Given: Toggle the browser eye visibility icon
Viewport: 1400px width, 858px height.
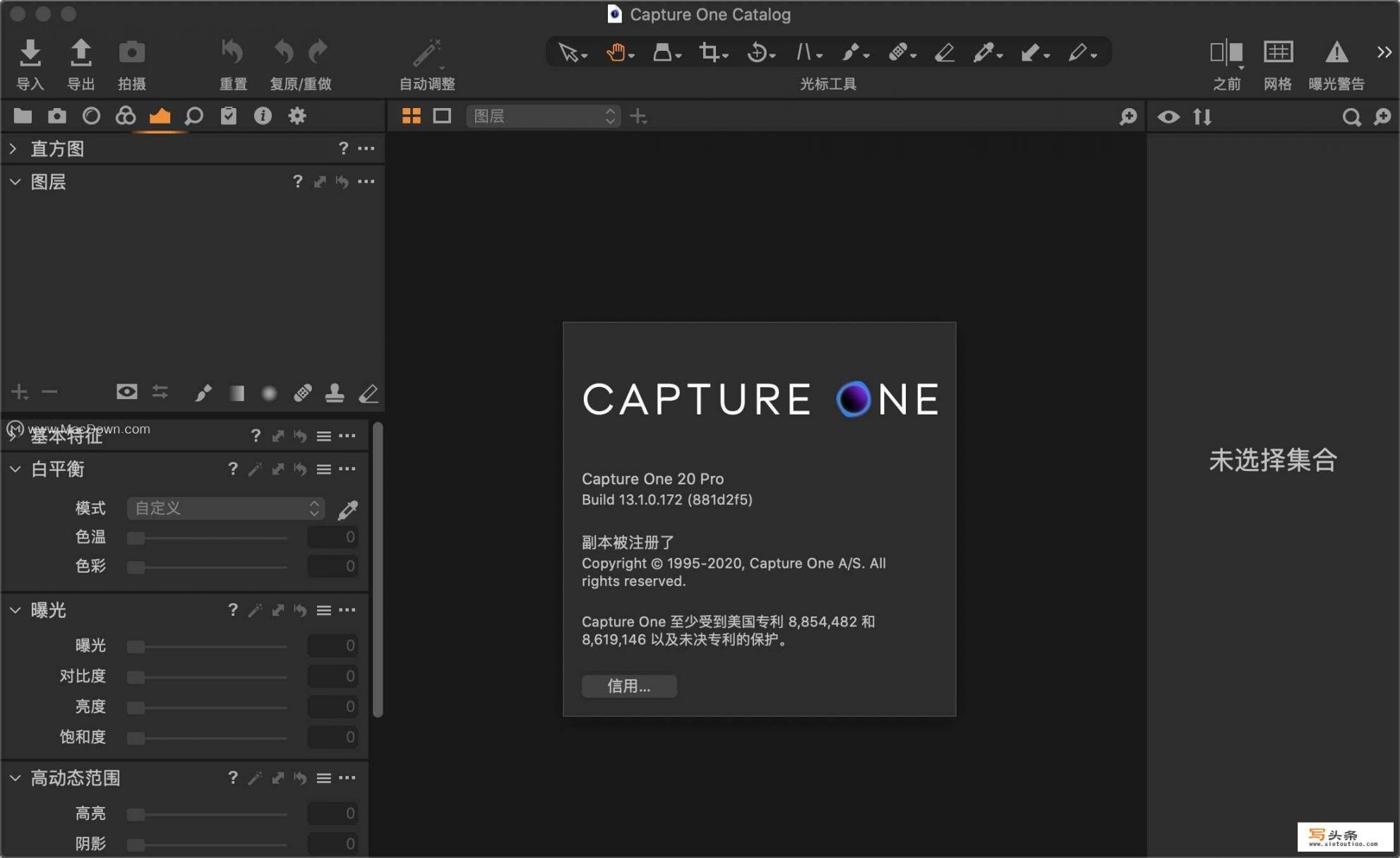Looking at the screenshot, I should point(1168,117).
